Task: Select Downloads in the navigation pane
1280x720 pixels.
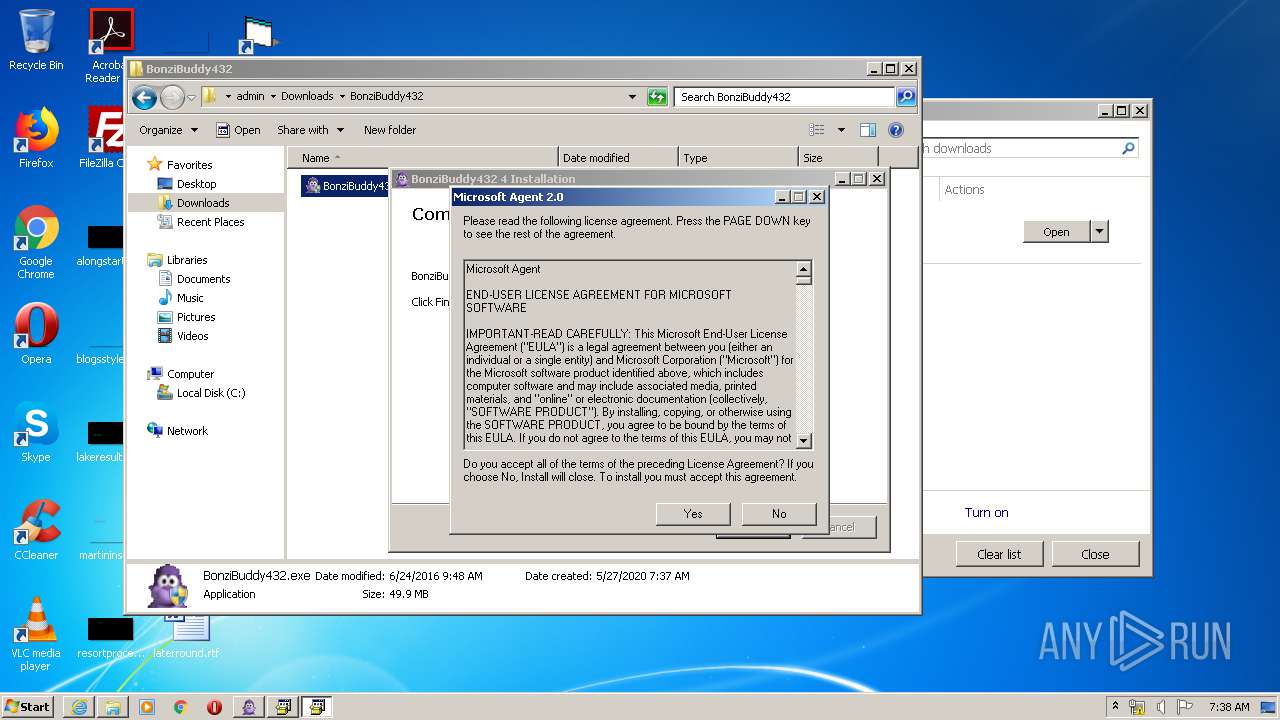Action: (x=194, y=203)
